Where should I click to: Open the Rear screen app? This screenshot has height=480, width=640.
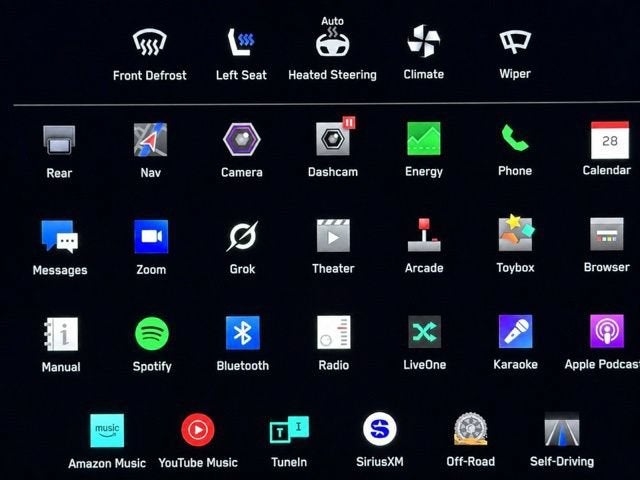pyautogui.click(x=59, y=140)
